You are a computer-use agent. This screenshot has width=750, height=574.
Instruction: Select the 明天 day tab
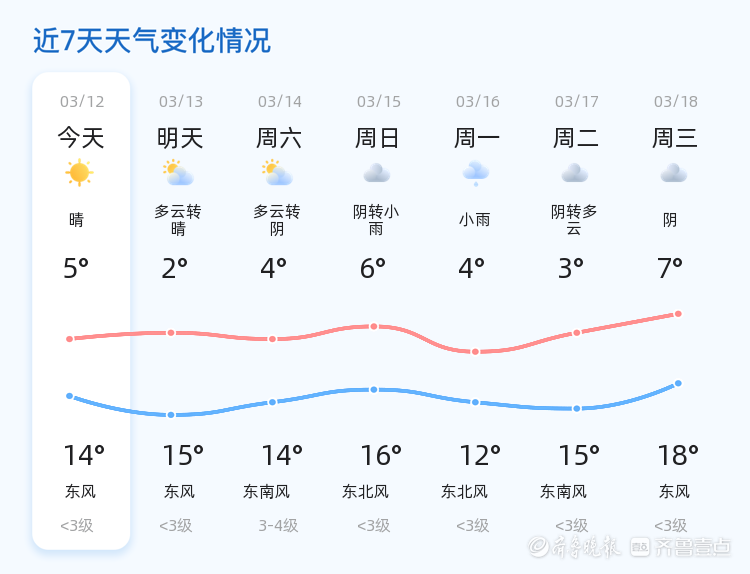180,138
